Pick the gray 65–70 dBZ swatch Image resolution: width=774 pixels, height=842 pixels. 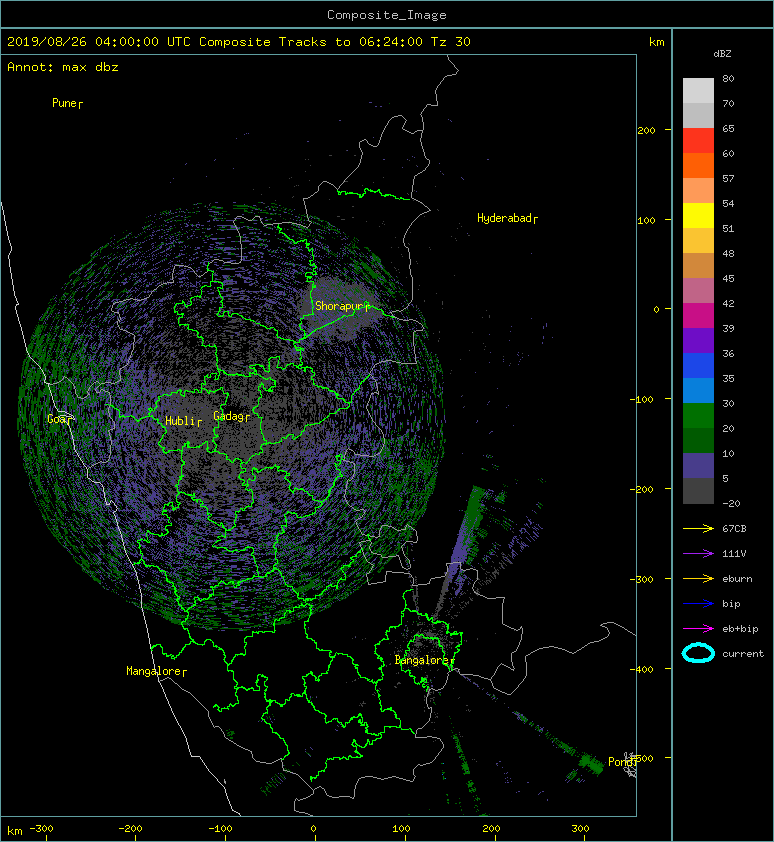click(x=698, y=115)
